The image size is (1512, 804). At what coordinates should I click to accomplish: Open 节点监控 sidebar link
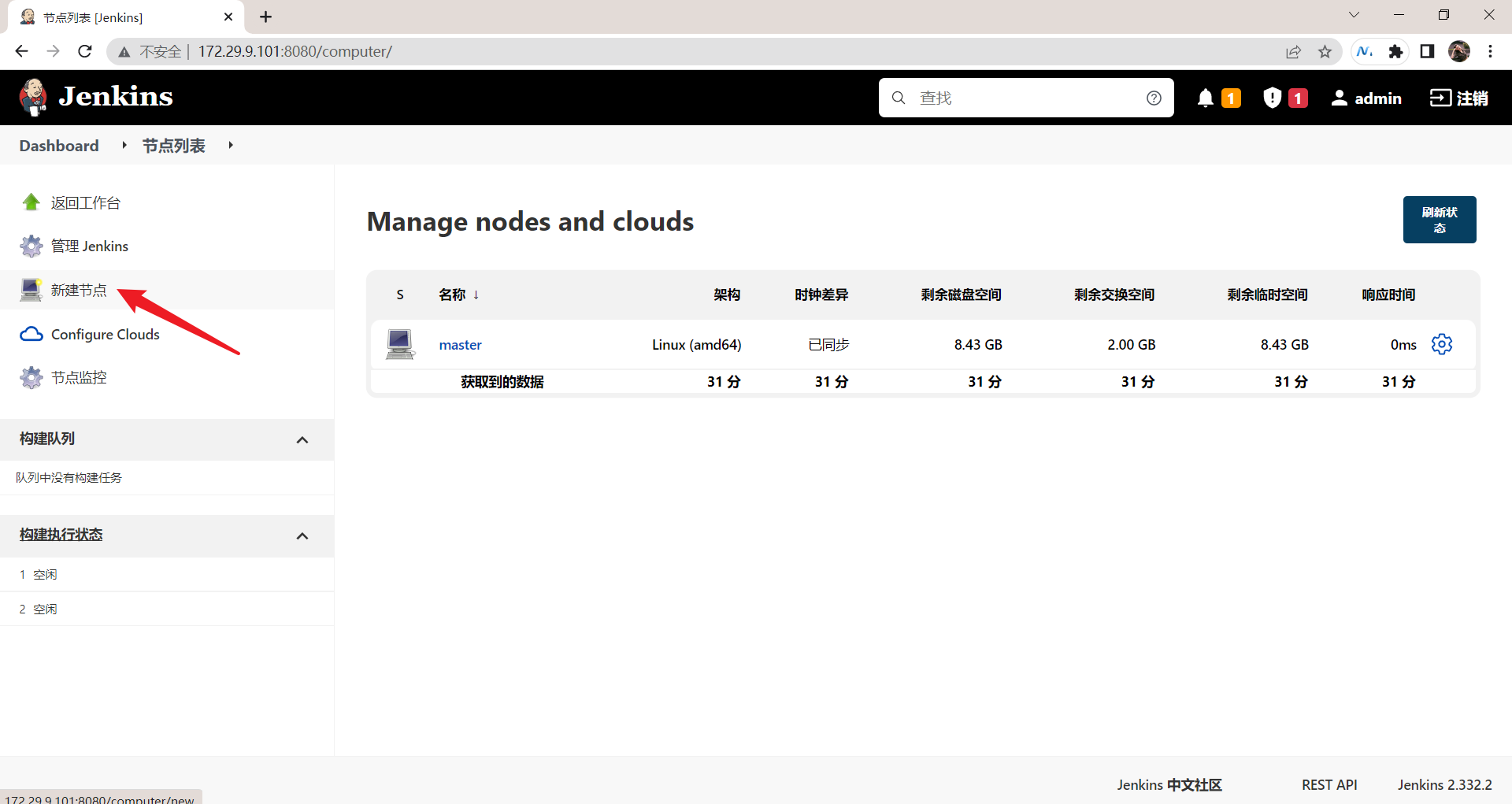pyautogui.click(x=79, y=377)
